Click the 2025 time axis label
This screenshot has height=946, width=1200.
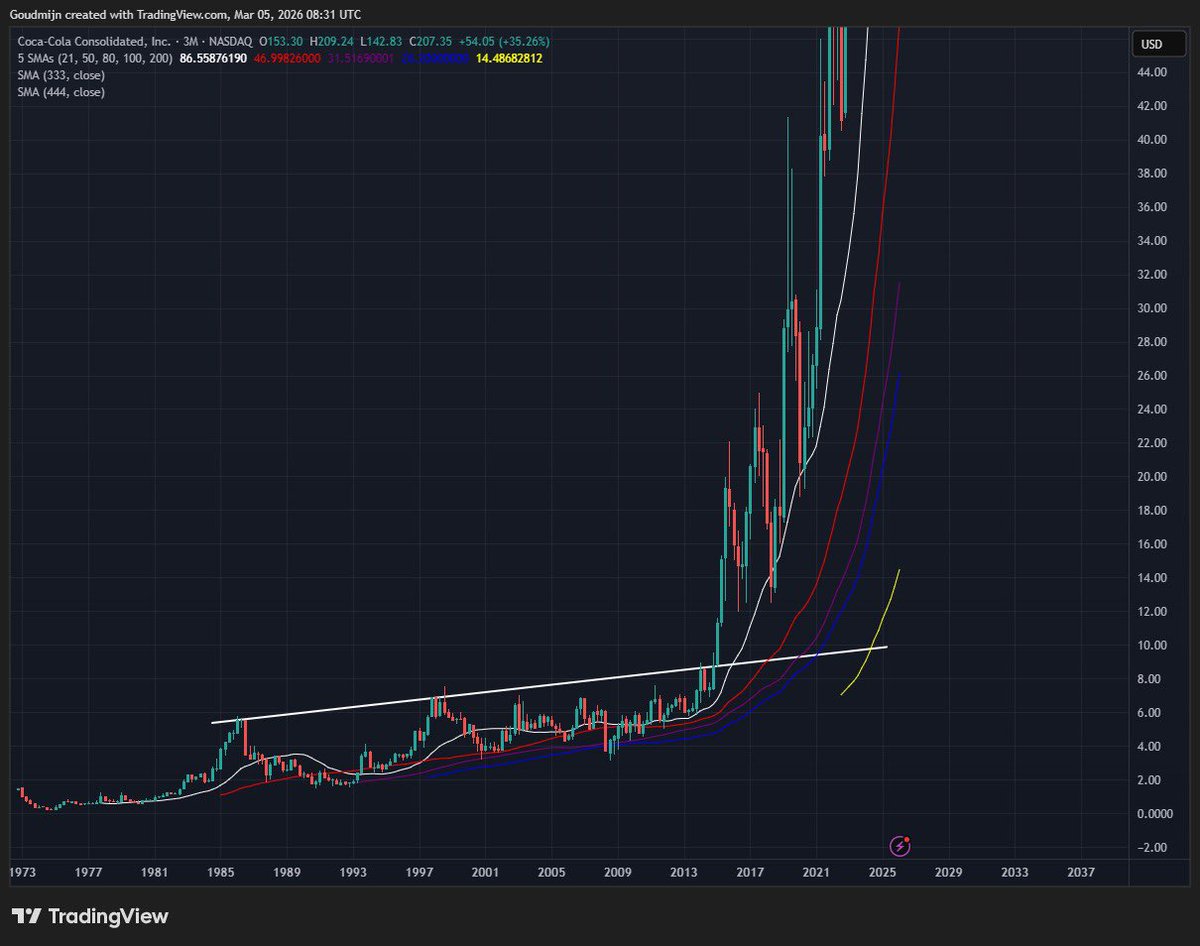tap(881, 872)
